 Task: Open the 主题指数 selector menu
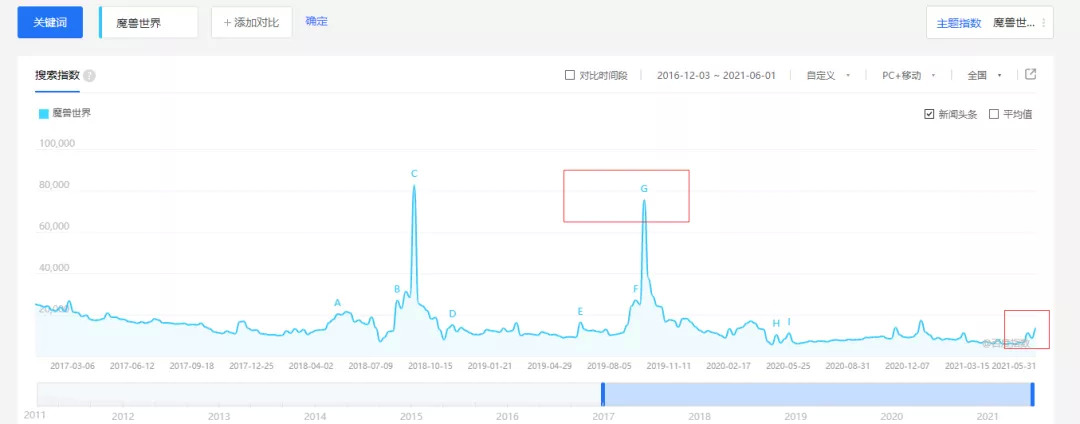point(990,23)
